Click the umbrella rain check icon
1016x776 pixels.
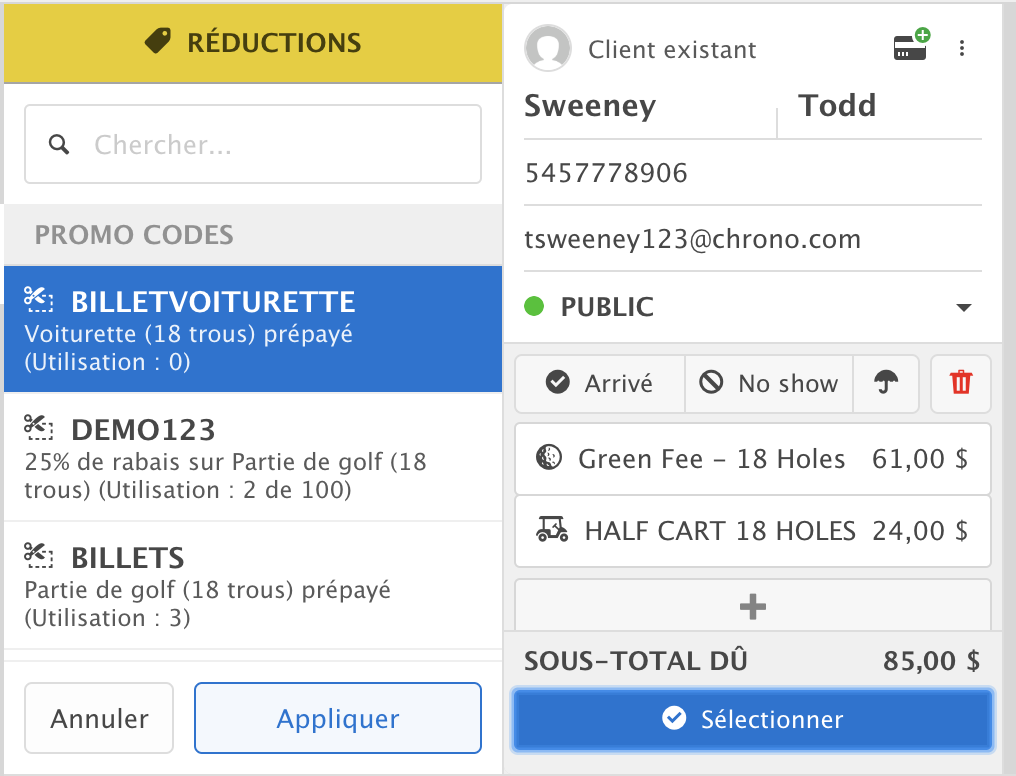click(x=886, y=383)
